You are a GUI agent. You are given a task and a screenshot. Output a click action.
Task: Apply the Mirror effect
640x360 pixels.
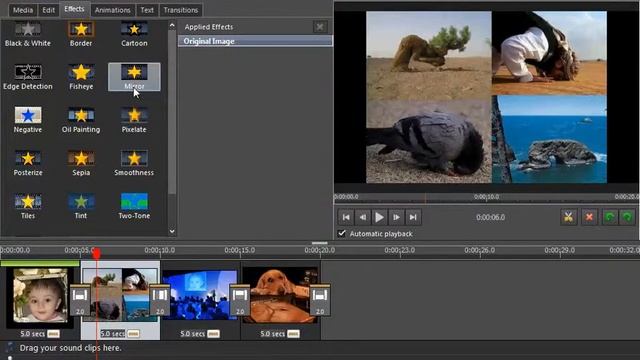point(134,77)
